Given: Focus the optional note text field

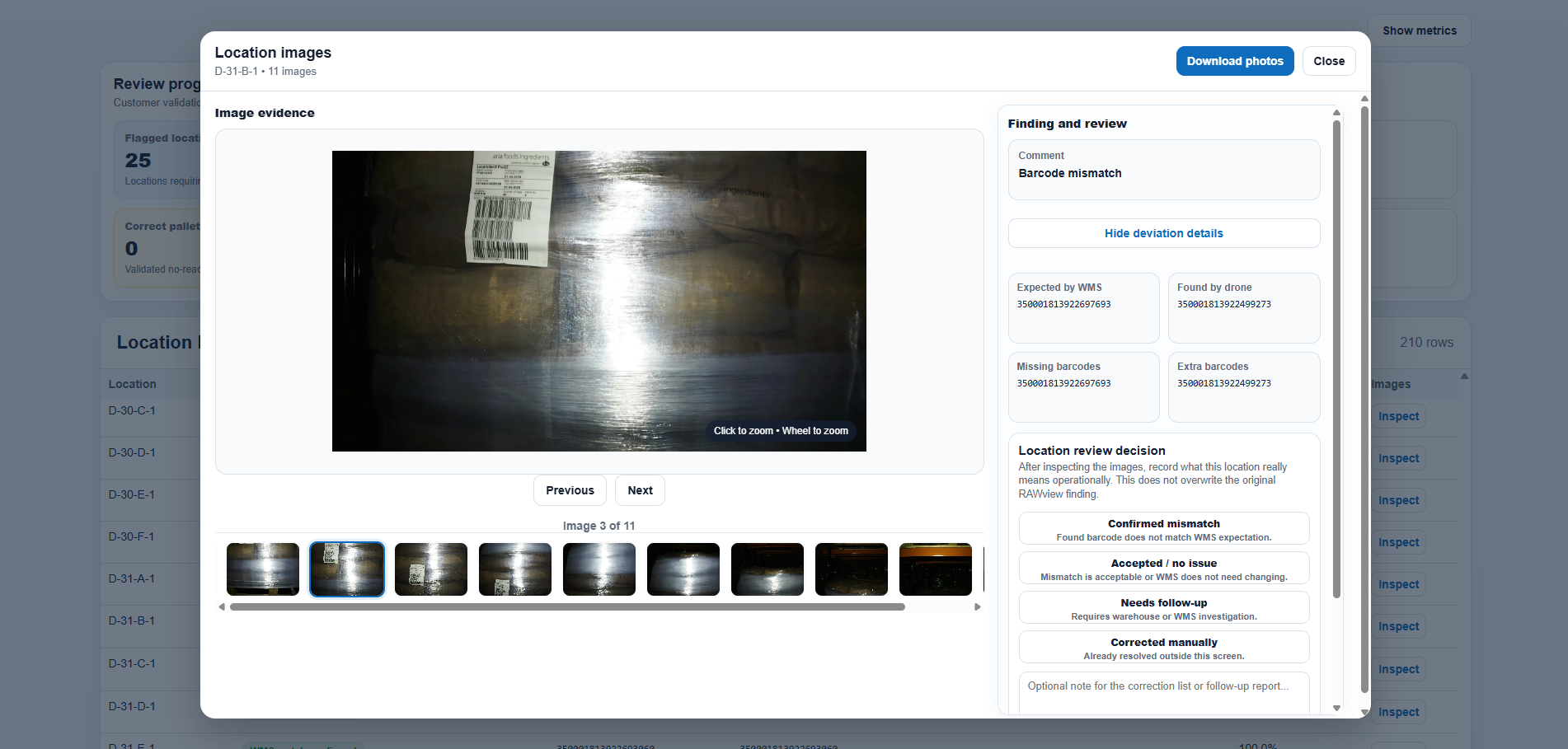Looking at the screenshot, I should tap(1164, 693).
